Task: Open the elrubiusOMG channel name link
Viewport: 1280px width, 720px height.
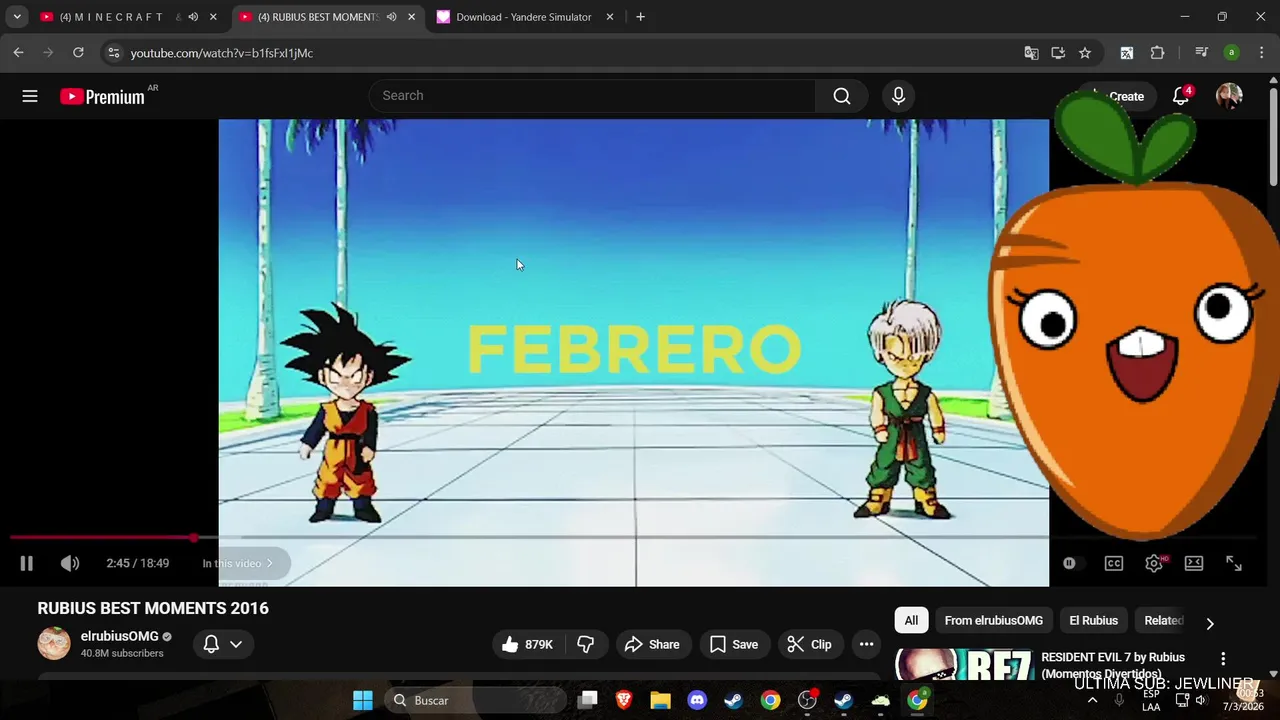Action: pyautogui.click(x=119, y=636)
